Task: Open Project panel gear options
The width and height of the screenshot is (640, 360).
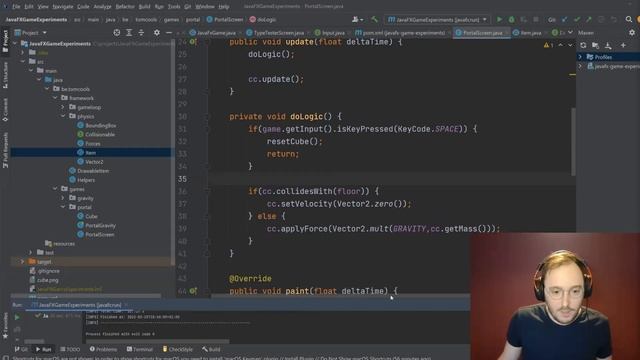Action: pyautogui.click(x=157, y=32)
